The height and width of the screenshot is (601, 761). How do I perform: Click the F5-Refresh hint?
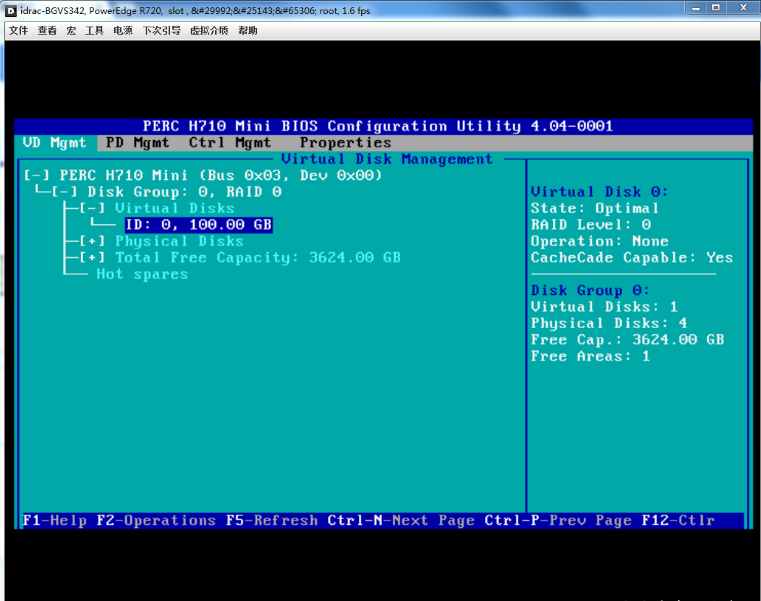tap(271, 520)
